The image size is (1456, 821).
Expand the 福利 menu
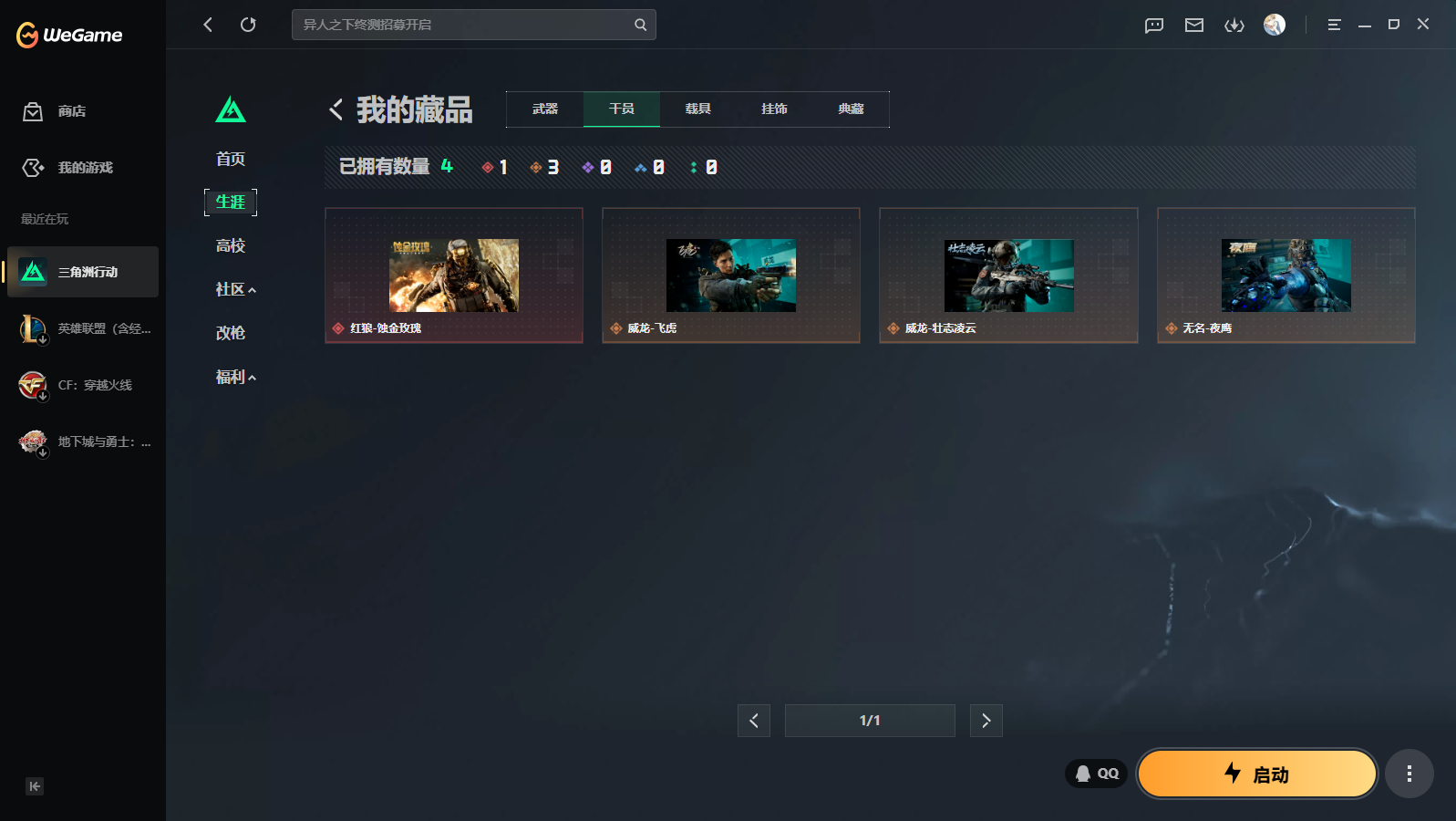click(235, 377)
